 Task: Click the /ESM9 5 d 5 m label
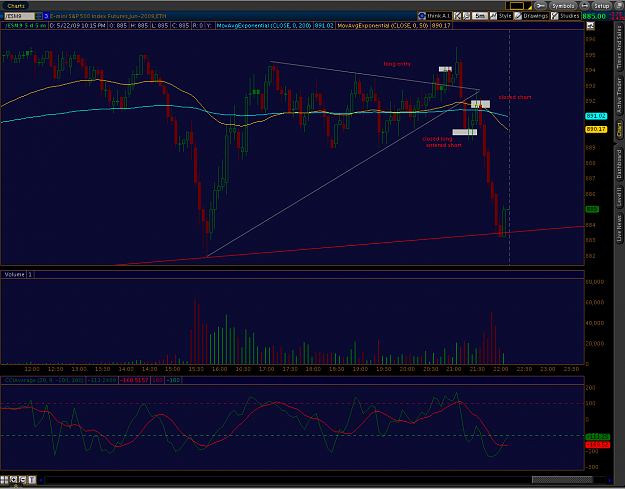tap(25, 26)
